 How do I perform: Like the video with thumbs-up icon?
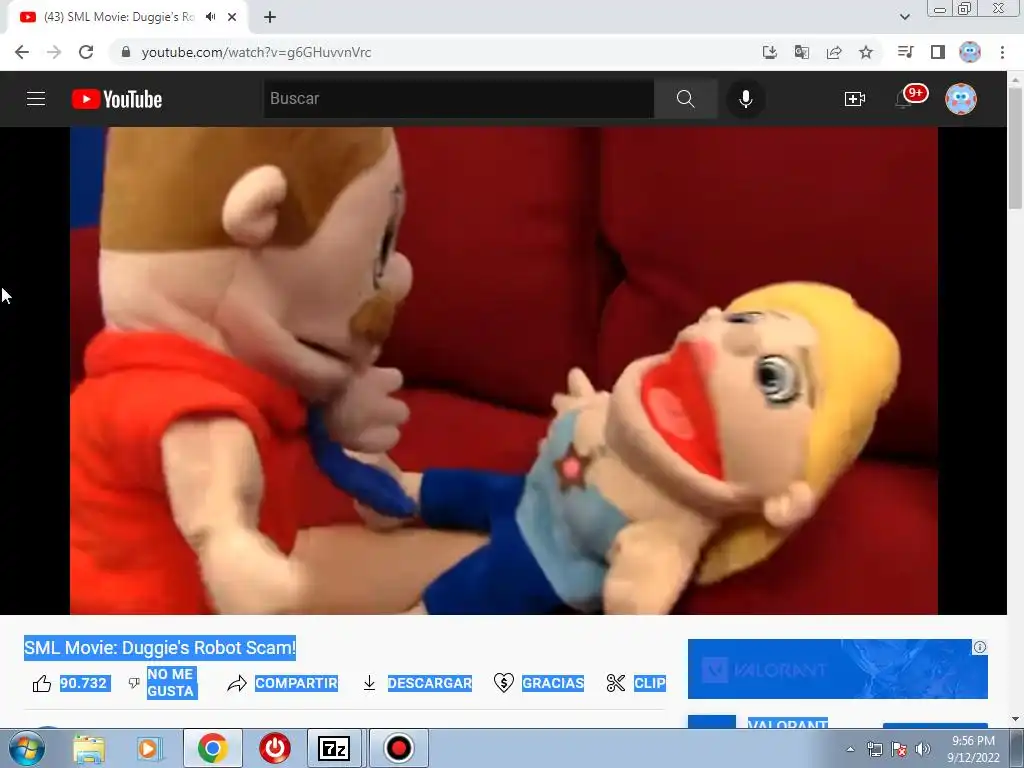42,683
